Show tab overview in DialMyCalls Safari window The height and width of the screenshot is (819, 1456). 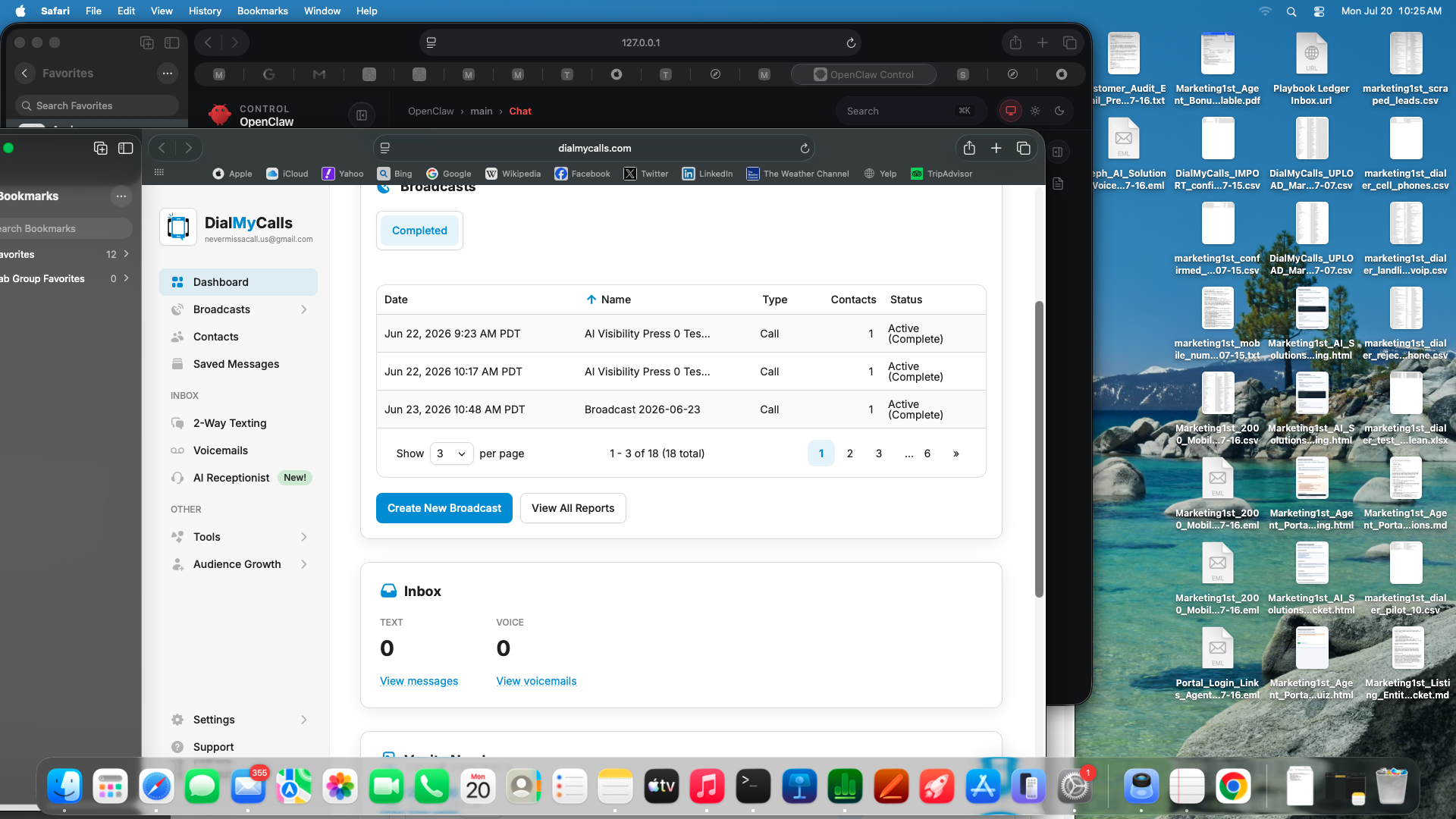pos(1024,149)
